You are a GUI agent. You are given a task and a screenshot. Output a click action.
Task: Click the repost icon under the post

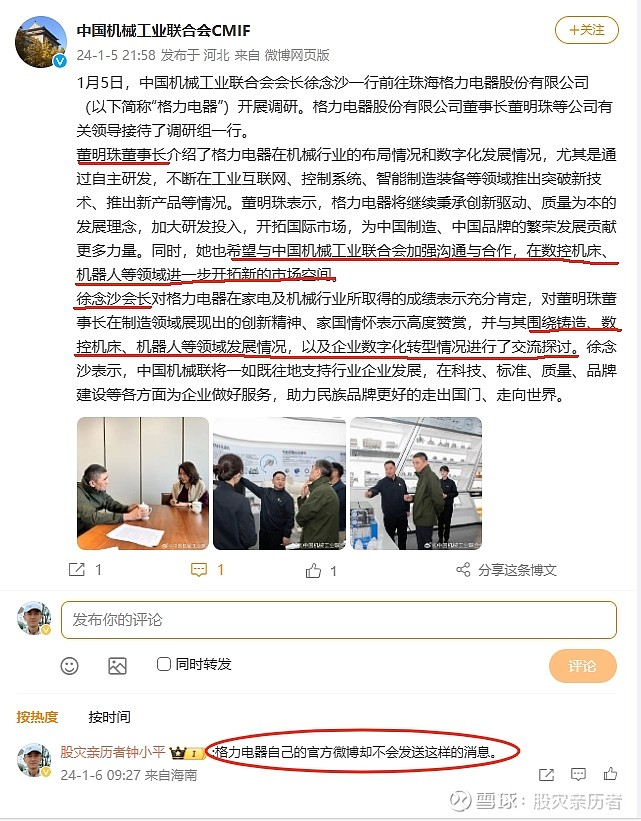point(77,570)
